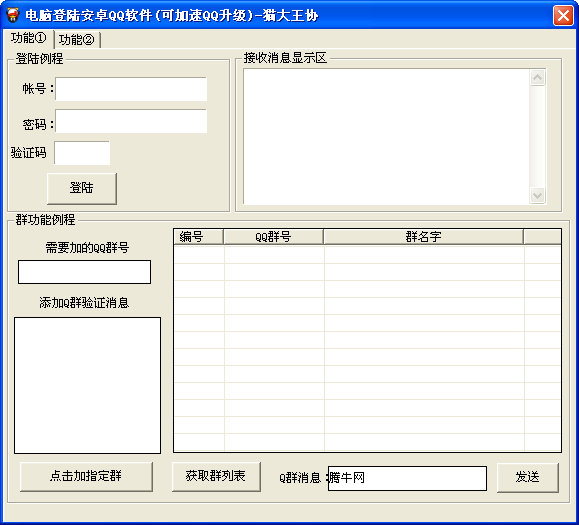
Task: Sort by the QQ群号 column header
Action: pos(273,237)
